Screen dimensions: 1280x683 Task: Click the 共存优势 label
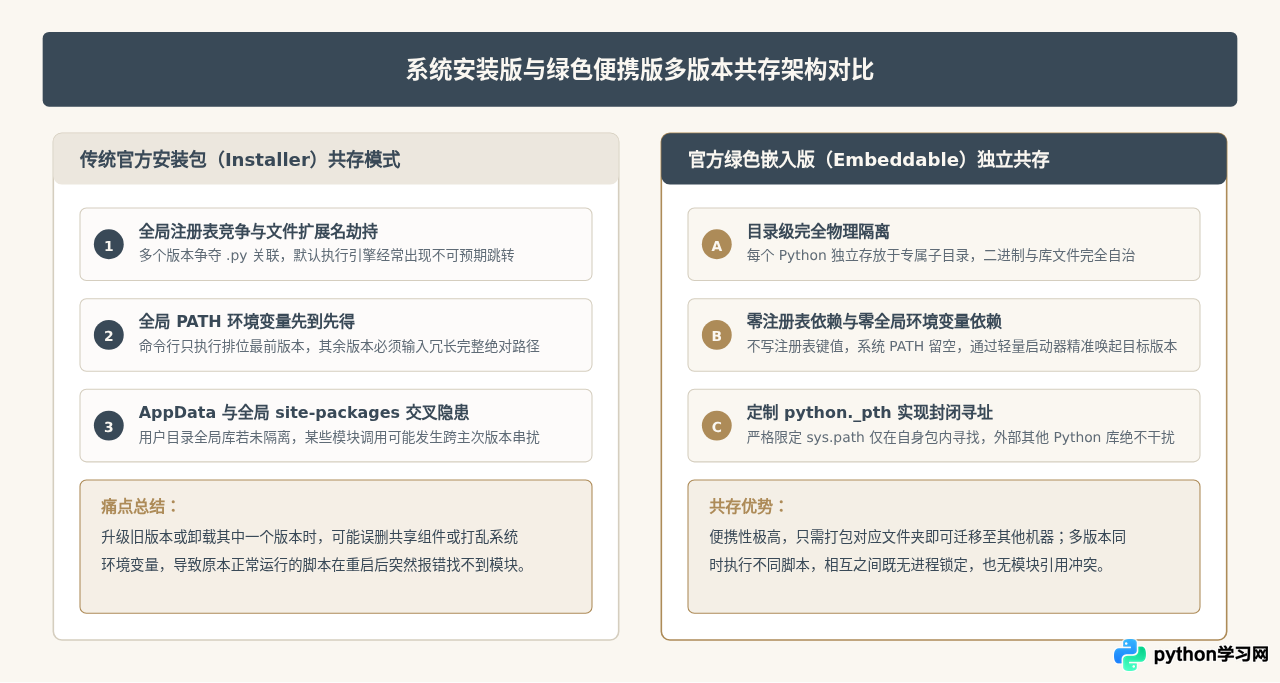748,506
